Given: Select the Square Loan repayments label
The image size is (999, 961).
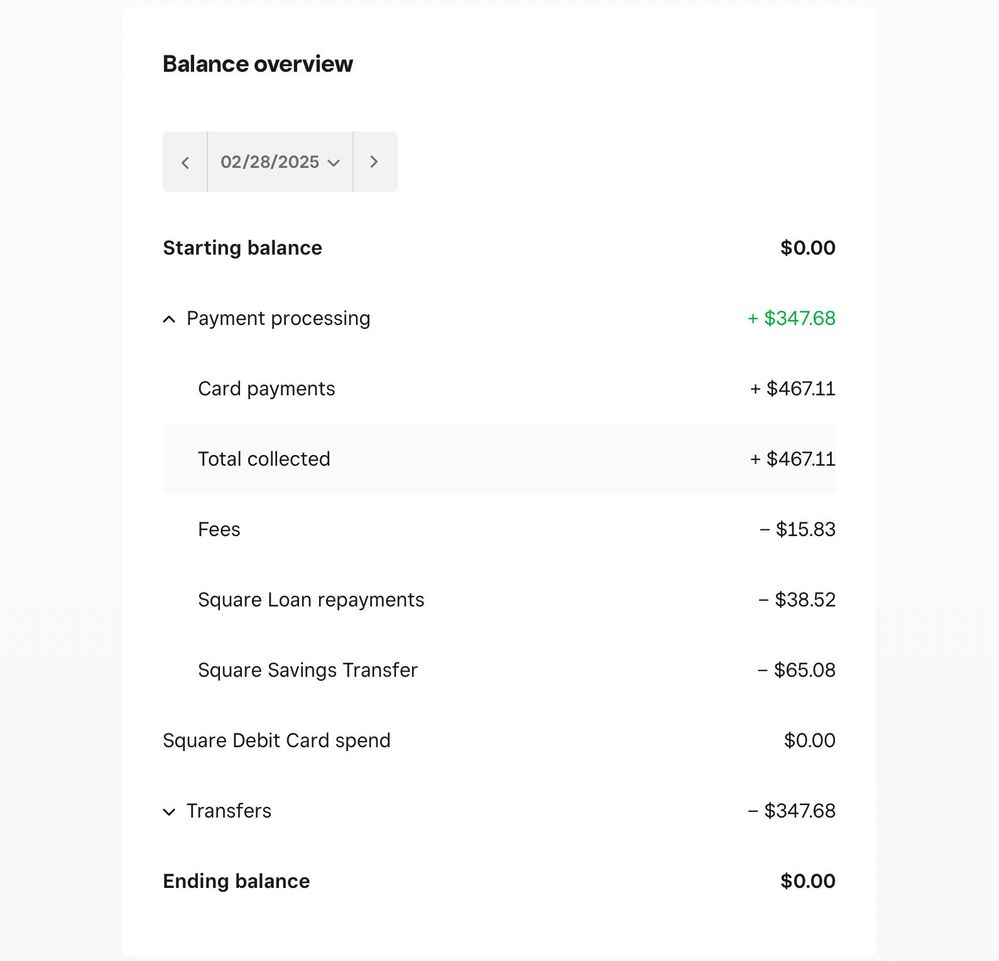Looking at the screenshot, I should [x=311, y=600].
